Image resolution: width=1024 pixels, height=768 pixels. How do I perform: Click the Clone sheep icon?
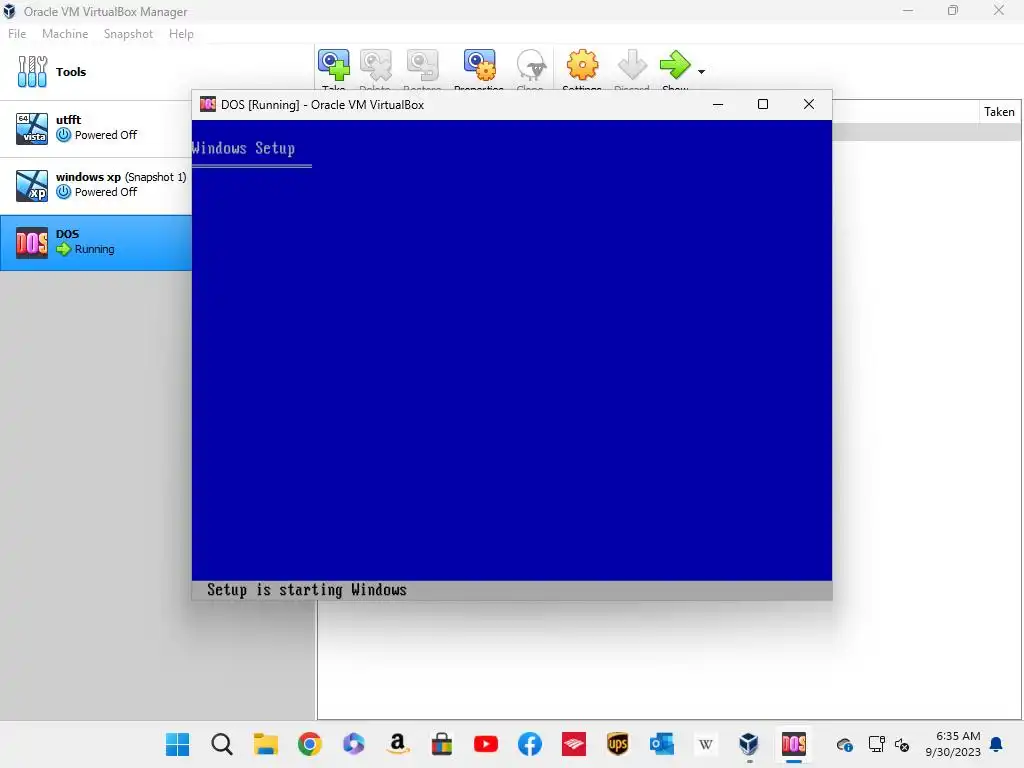(x=530, y=65)
